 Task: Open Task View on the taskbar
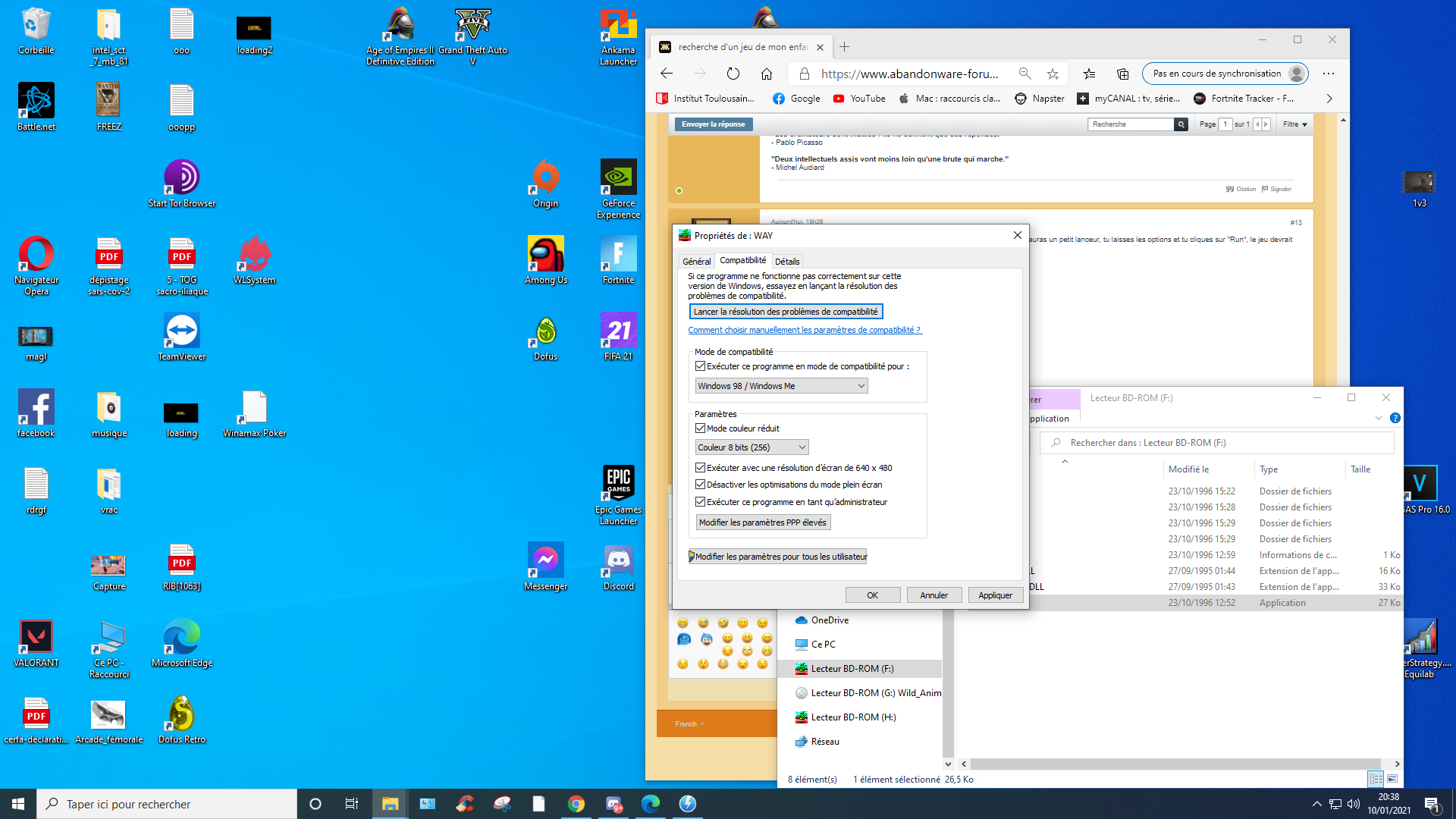352,804
